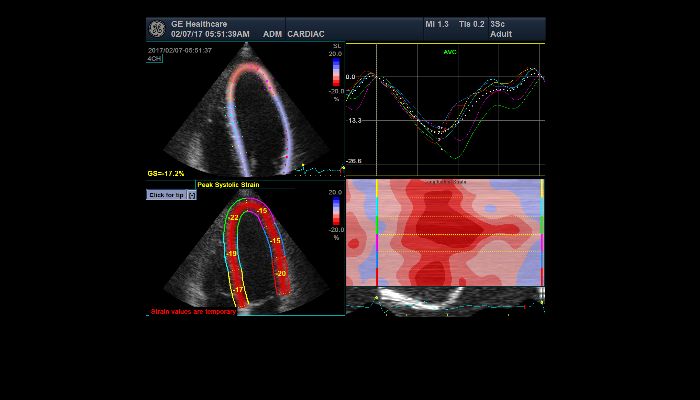The image size is (700, 400).
Task: Select the -22 segment strain value
Action: (x=232, y=218)
